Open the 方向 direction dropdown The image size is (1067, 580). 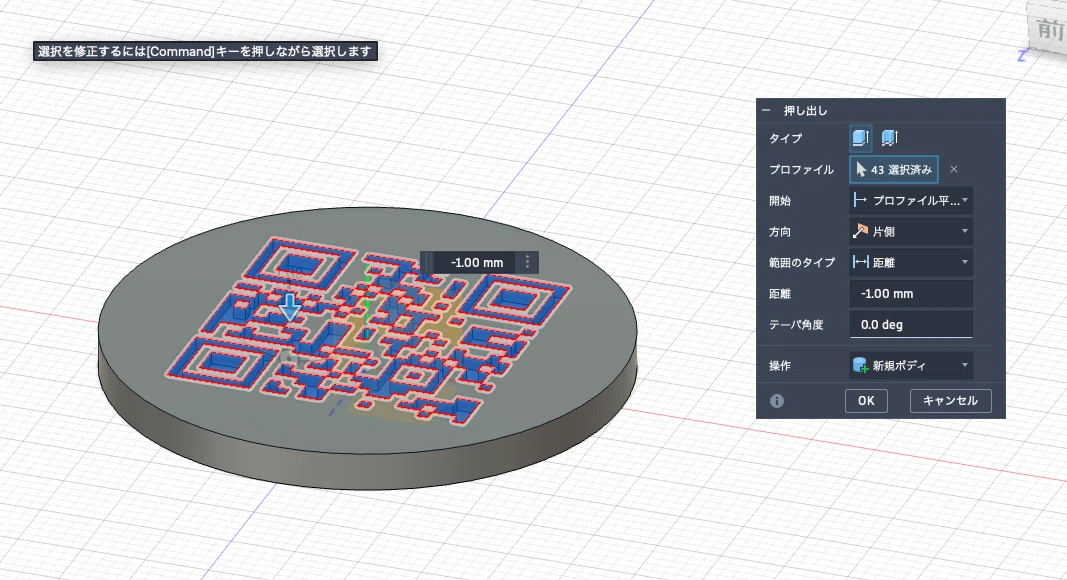911,231
